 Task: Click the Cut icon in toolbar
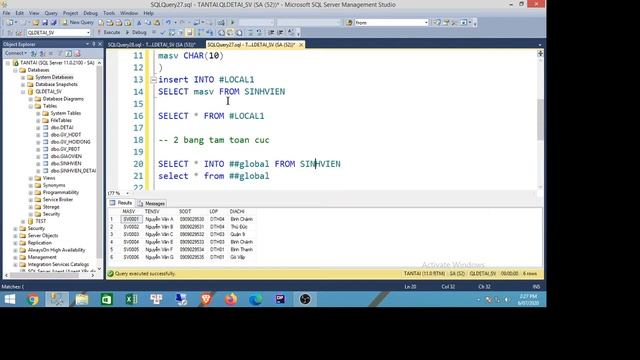coord(139,22)
